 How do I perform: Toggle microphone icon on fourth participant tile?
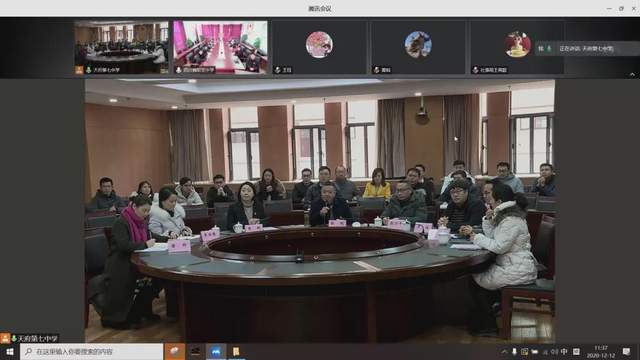(x=376, y=70)
